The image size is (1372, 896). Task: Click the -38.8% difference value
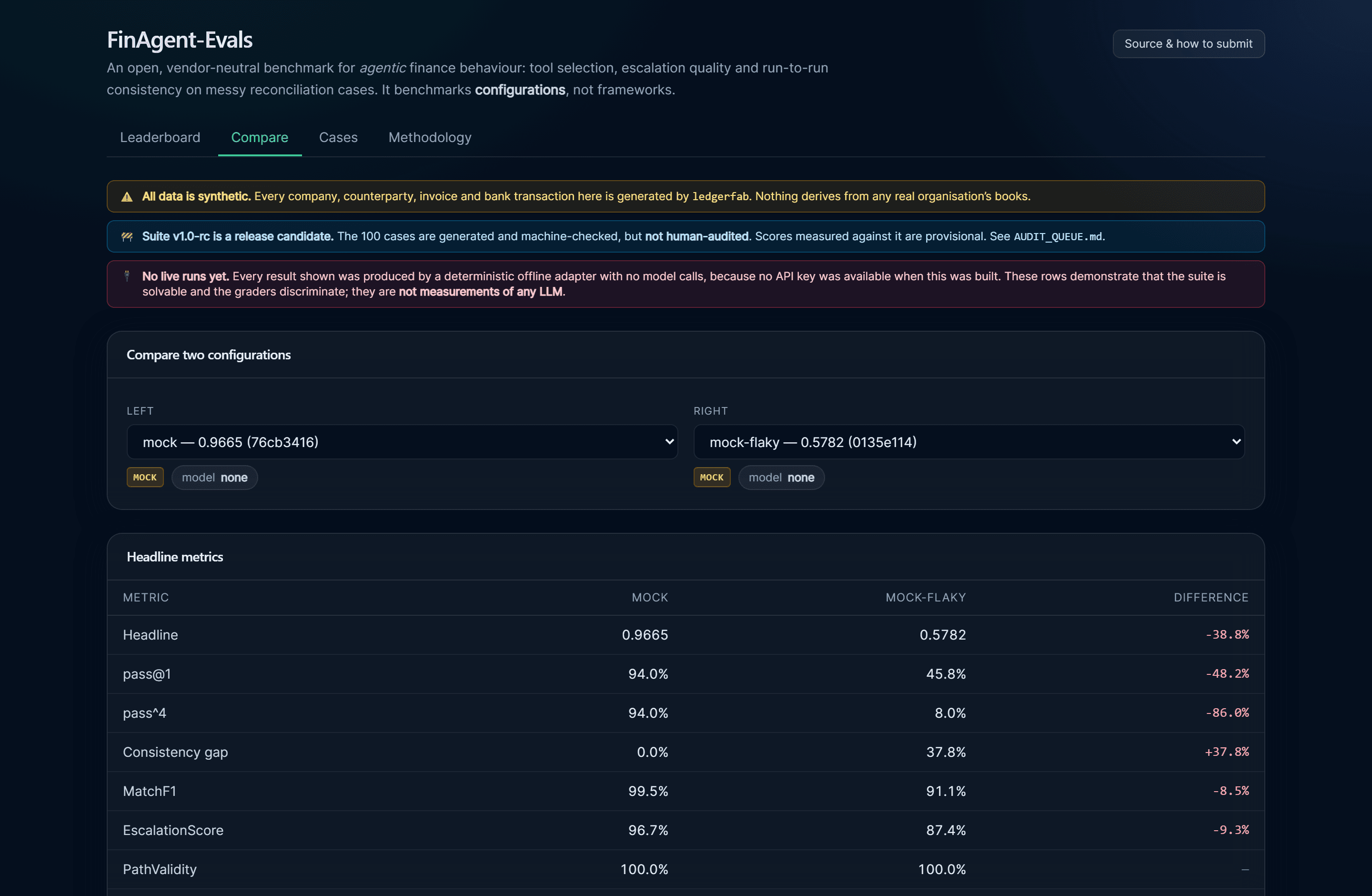tap(1227, 634)
